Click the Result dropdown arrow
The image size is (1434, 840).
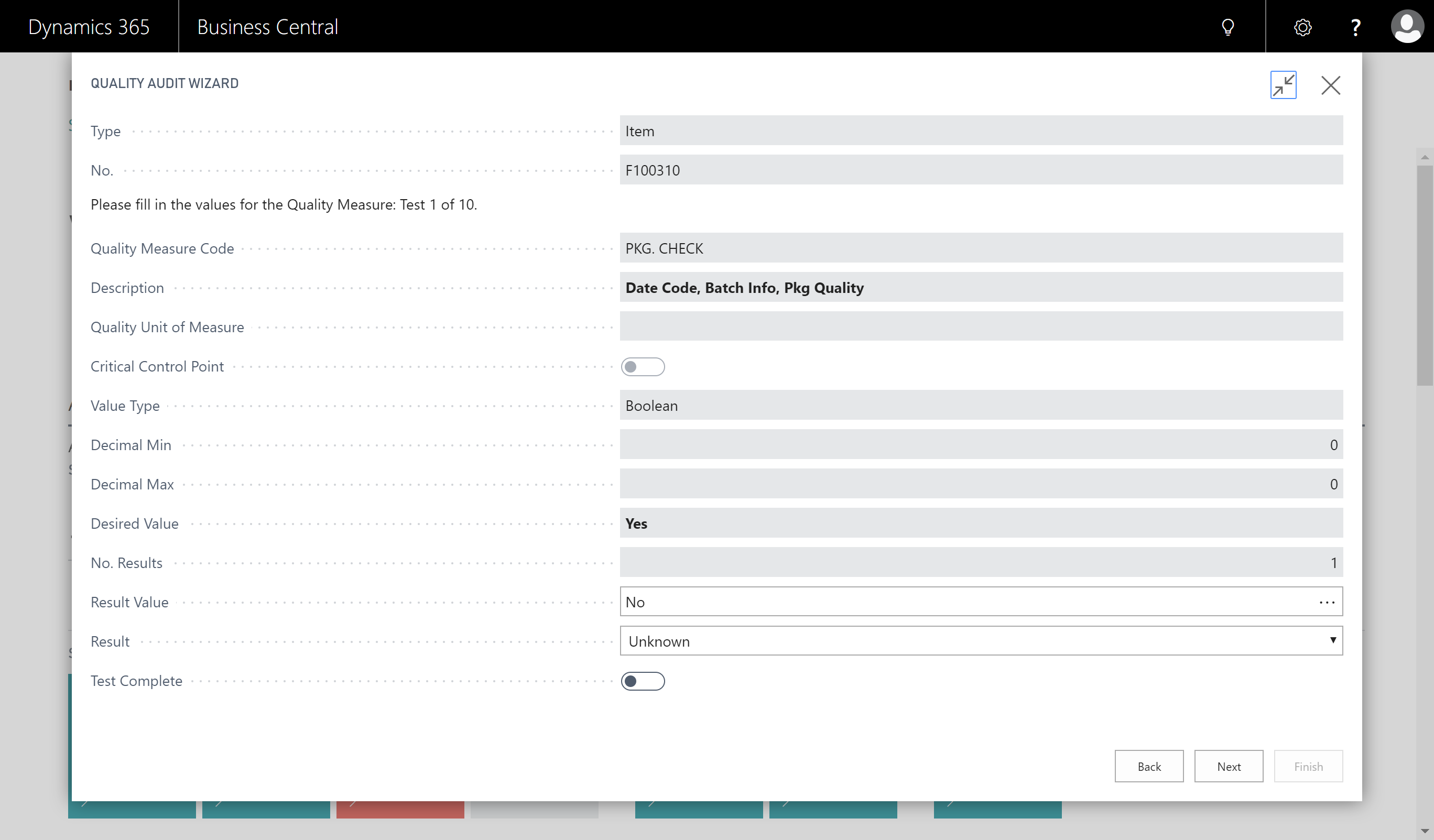coord(1333,641)
